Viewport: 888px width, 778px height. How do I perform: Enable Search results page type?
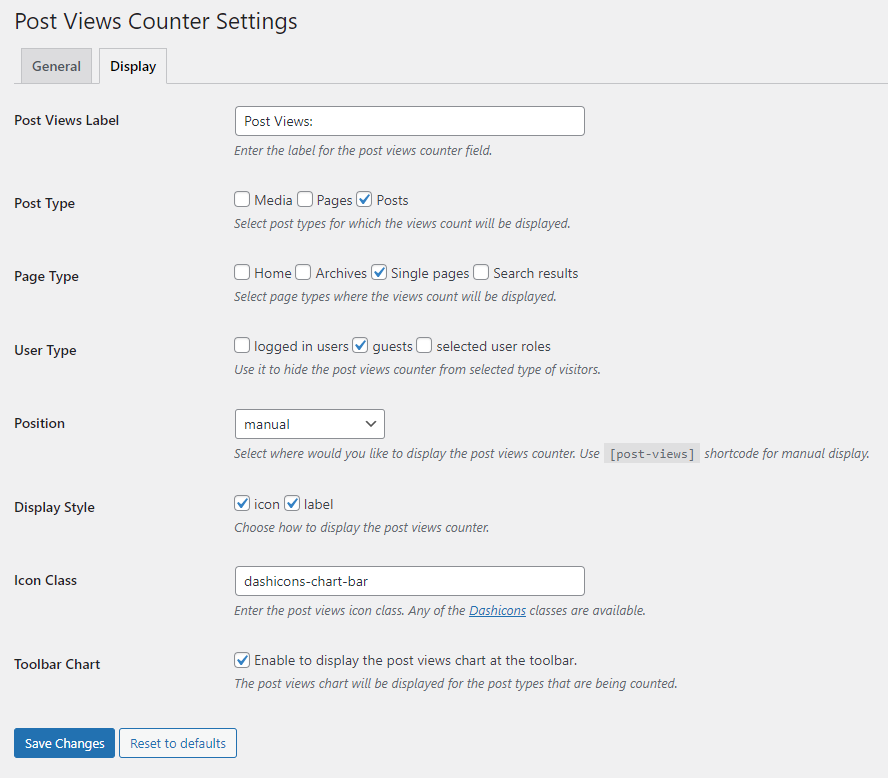click(x=480, y=271)
